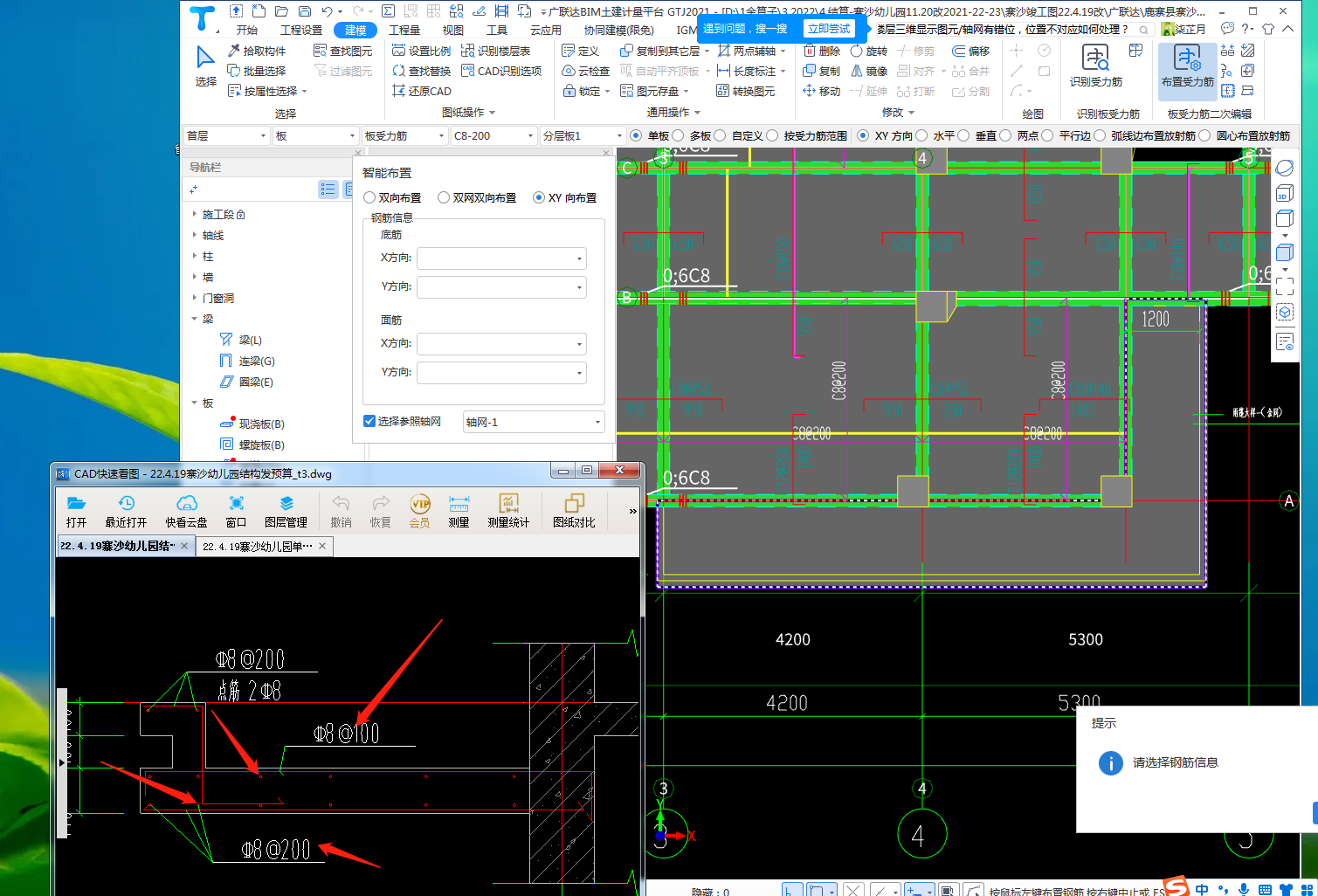Viewport: 1318px width, 896px height.
Task: Click Sogou input method tray icon
Action: (x=1176, y=886)
